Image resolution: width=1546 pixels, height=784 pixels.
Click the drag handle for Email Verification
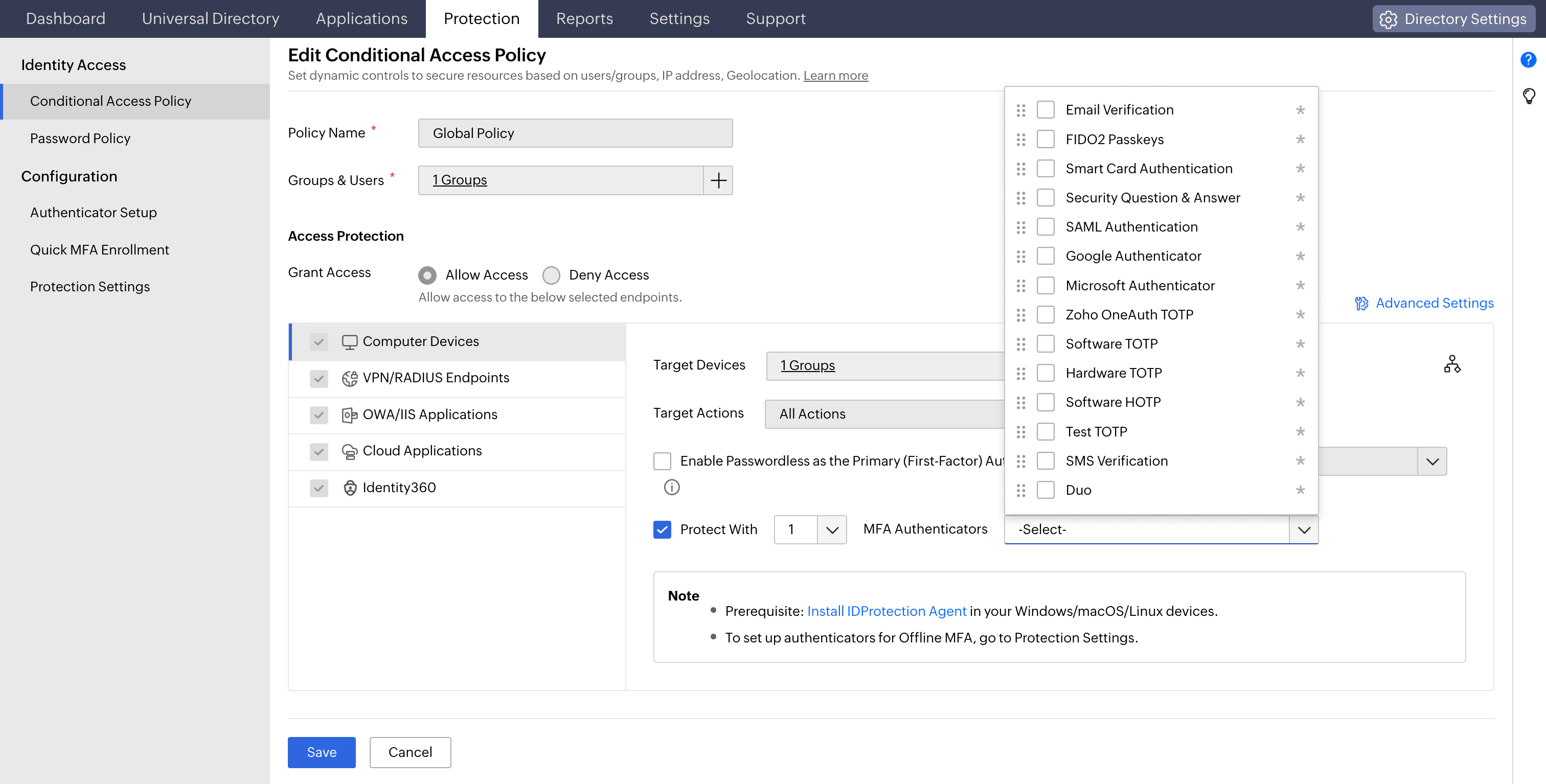[1021, 110]
